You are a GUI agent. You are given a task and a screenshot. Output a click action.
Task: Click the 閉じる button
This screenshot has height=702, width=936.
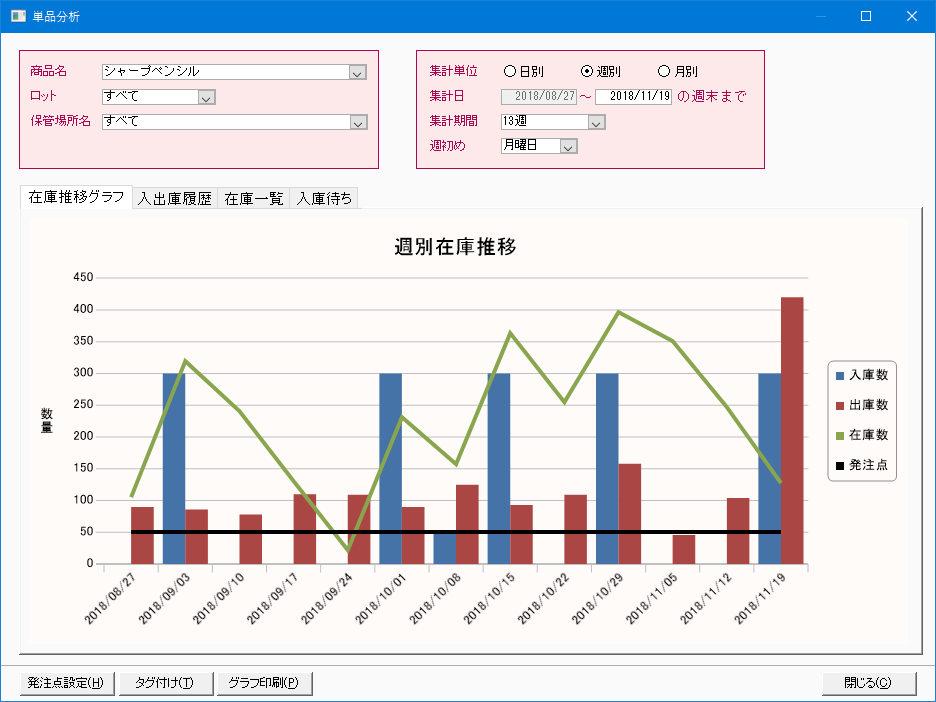coord(867,683)
